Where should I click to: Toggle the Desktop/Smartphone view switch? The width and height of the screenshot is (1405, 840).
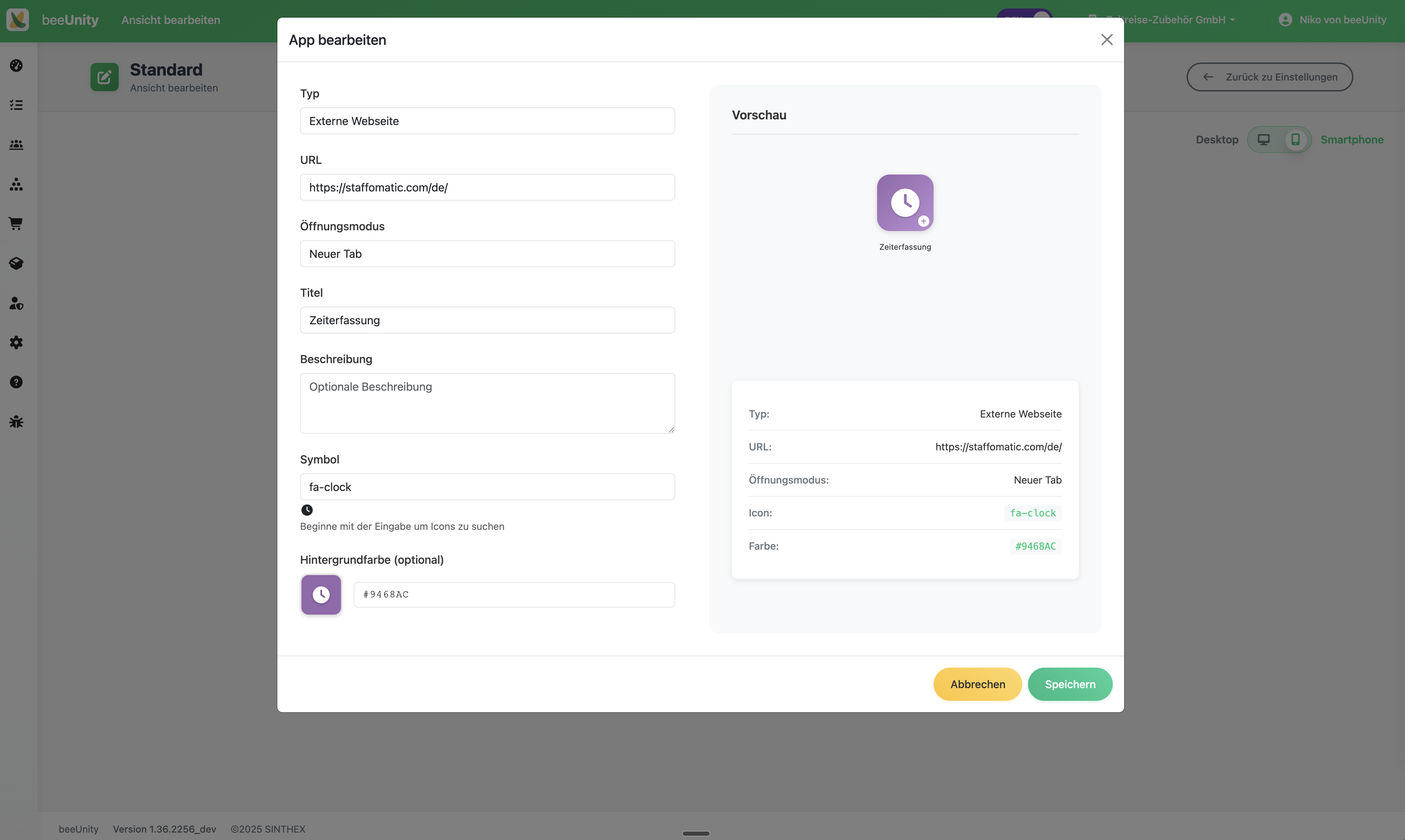1279,140
